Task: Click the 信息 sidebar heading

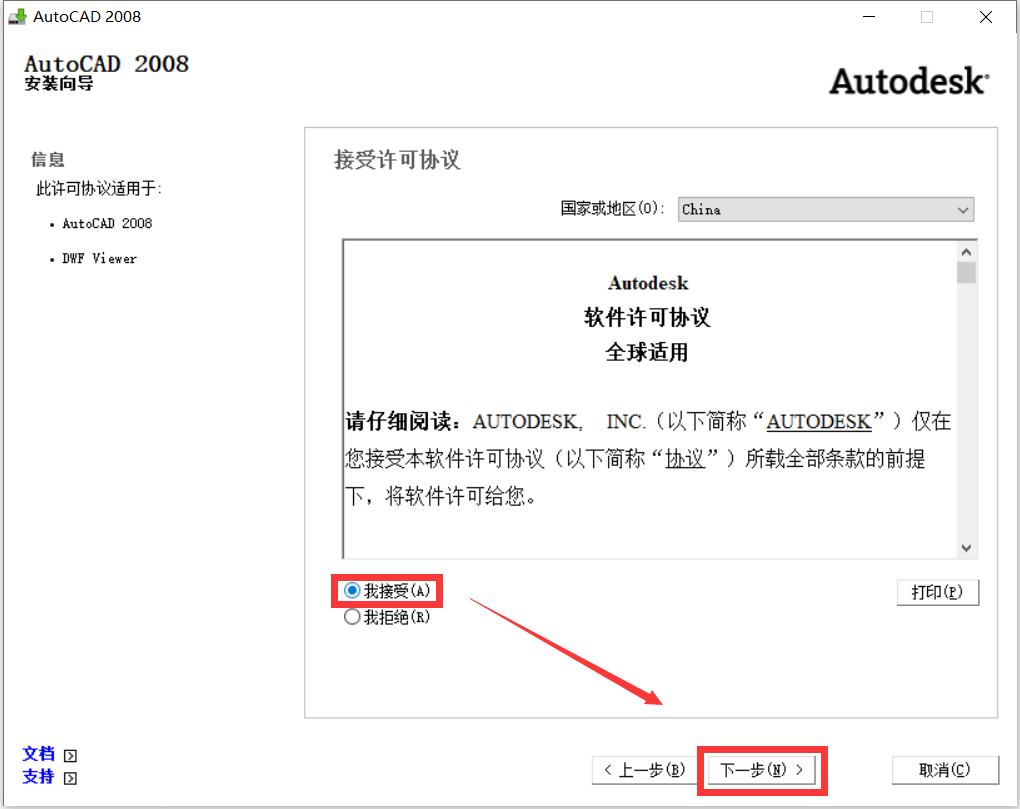Action: (47, 159)
